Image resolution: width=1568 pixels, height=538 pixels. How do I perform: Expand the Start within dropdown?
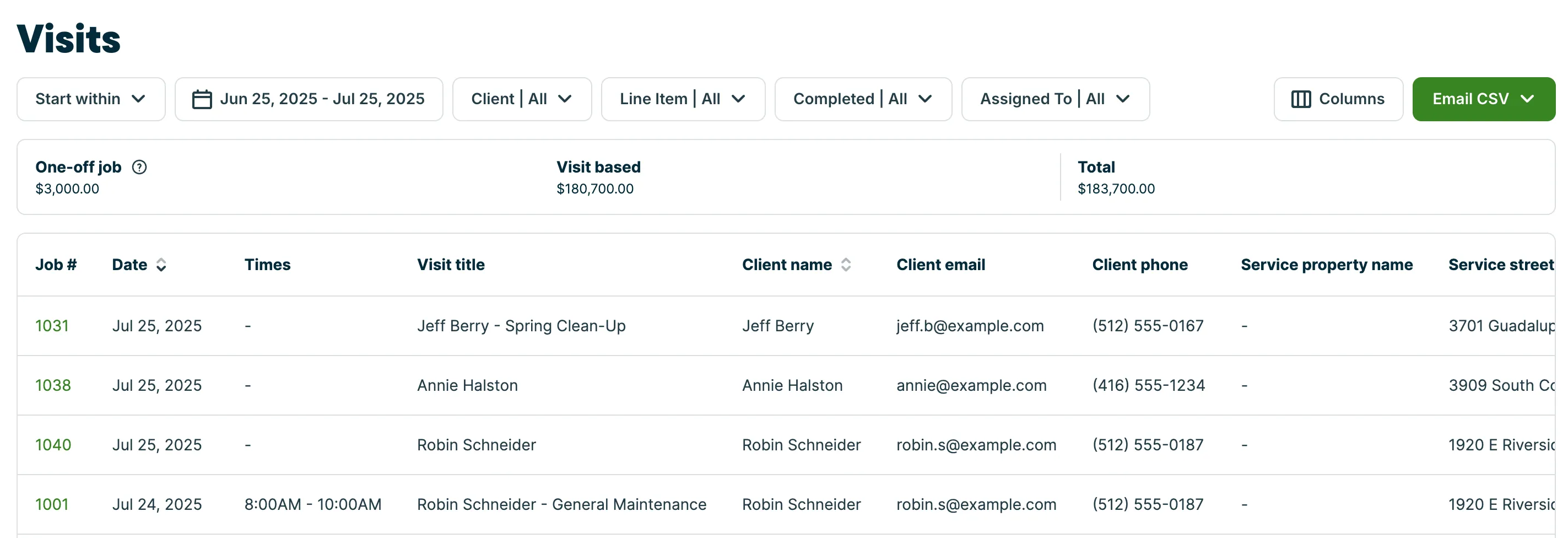click(x=91, y=99)
